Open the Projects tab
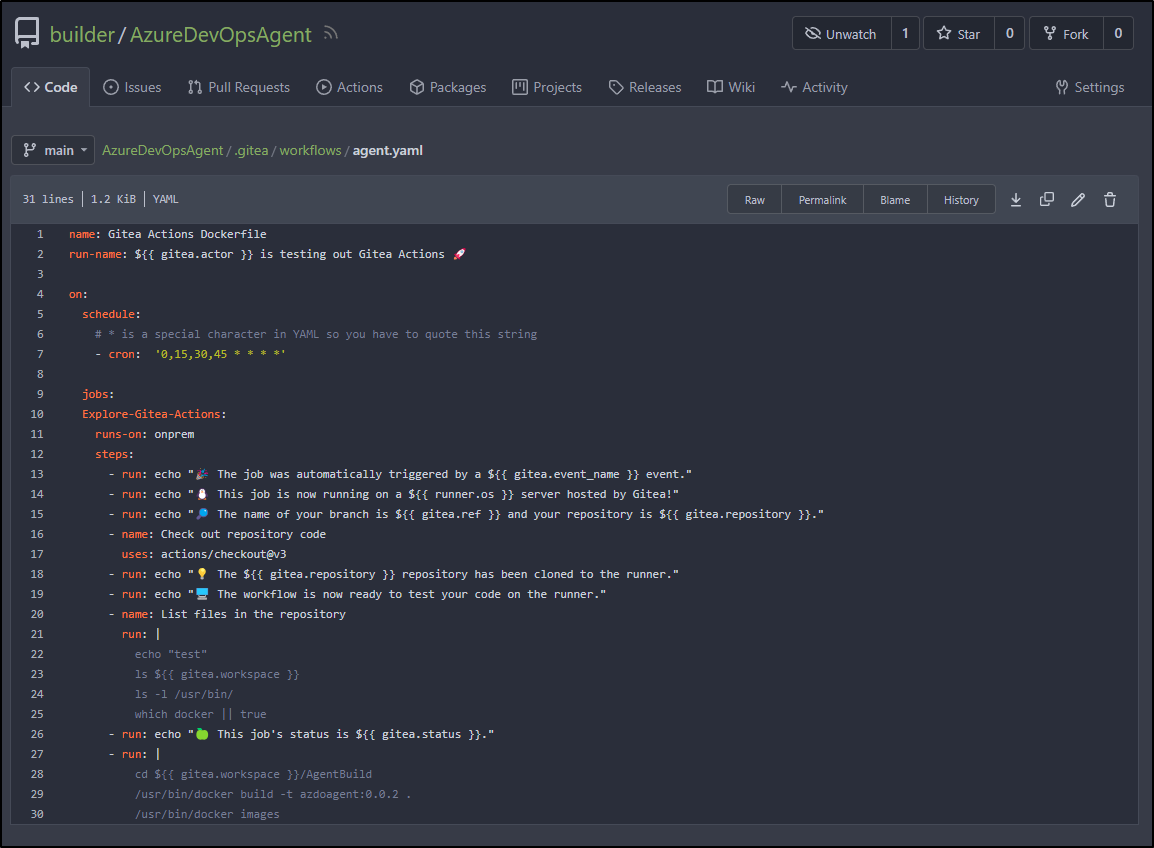Viewport: 1154px width, 848px height. point(547,87)
